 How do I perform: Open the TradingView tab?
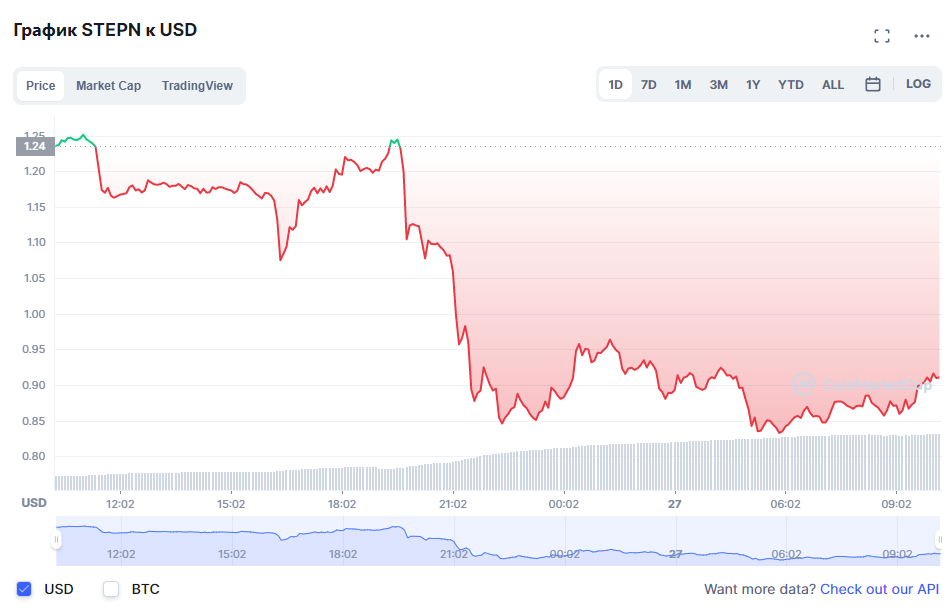[197, 86]
